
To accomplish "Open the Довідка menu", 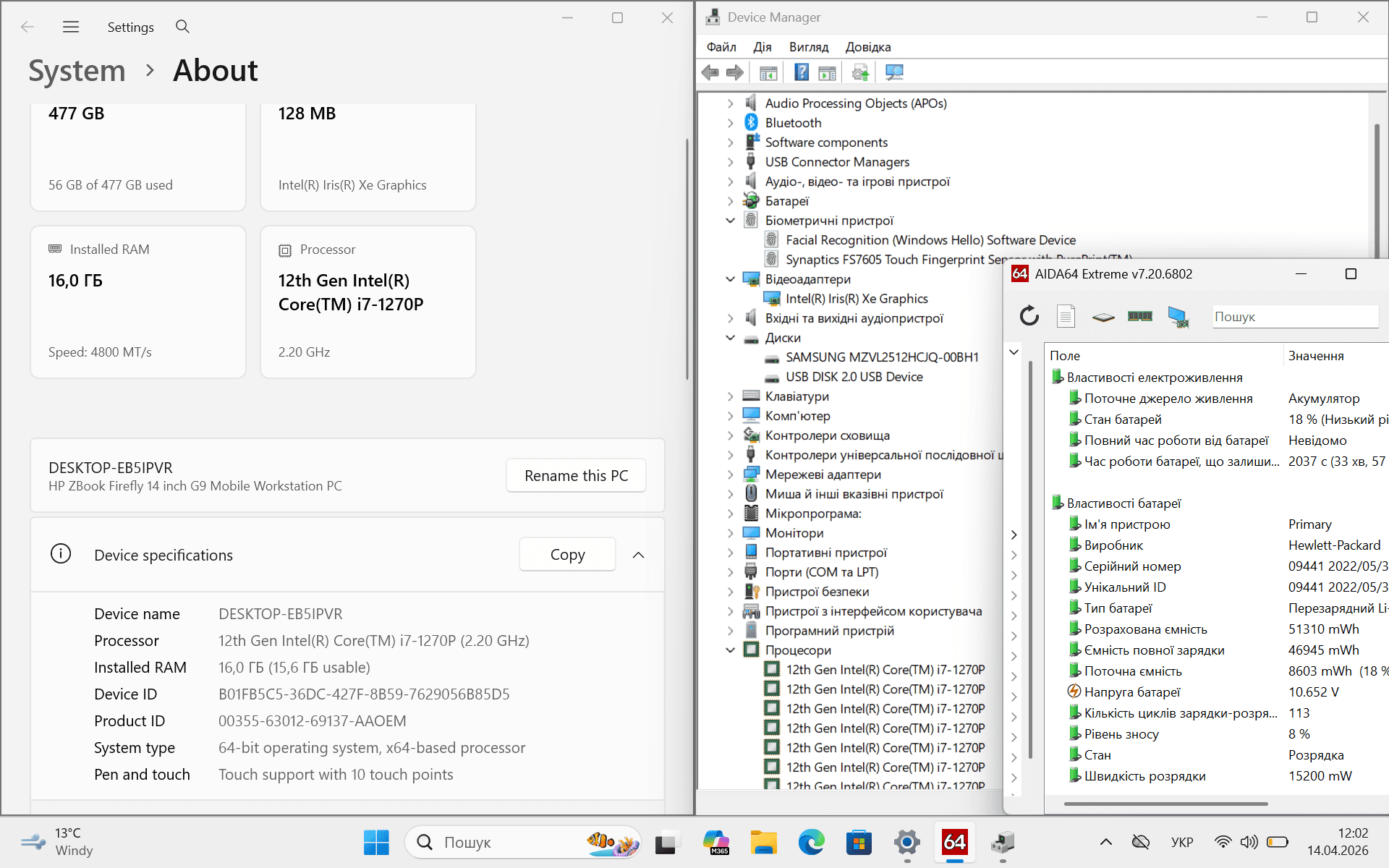I will click(867, 47).
